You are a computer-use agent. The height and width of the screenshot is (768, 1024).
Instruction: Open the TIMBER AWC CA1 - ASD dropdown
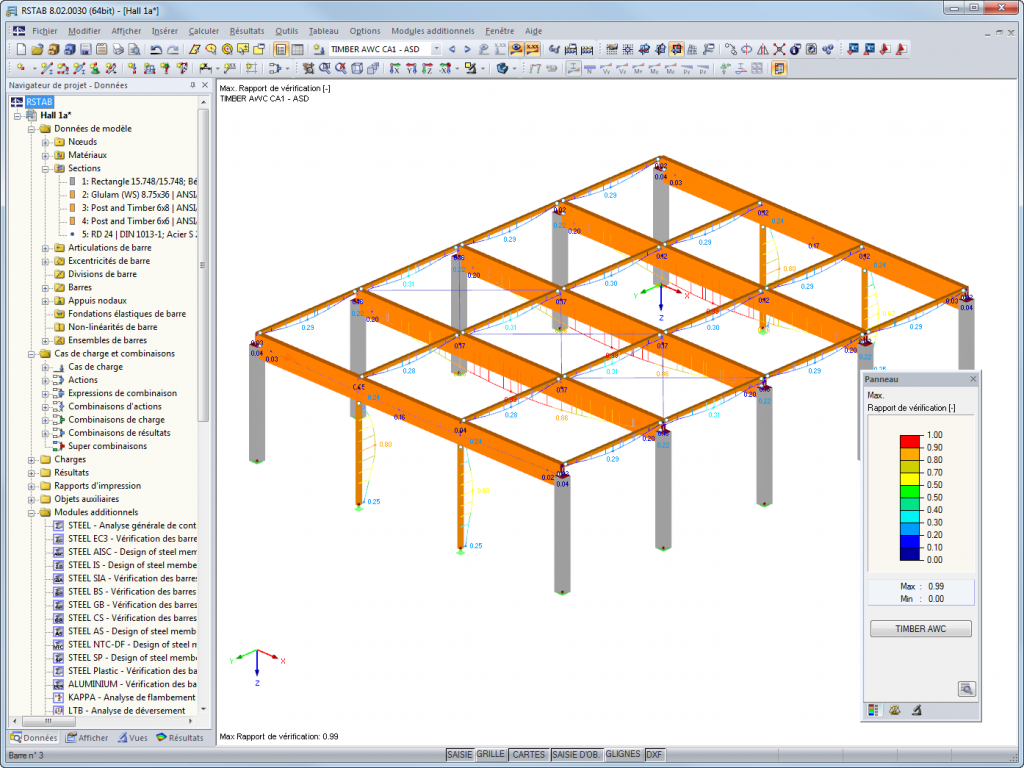pos(436,49)
